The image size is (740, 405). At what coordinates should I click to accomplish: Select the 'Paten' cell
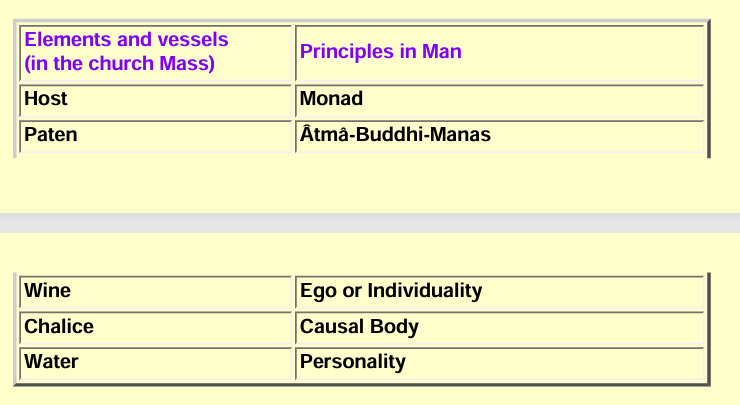[156, 136]
